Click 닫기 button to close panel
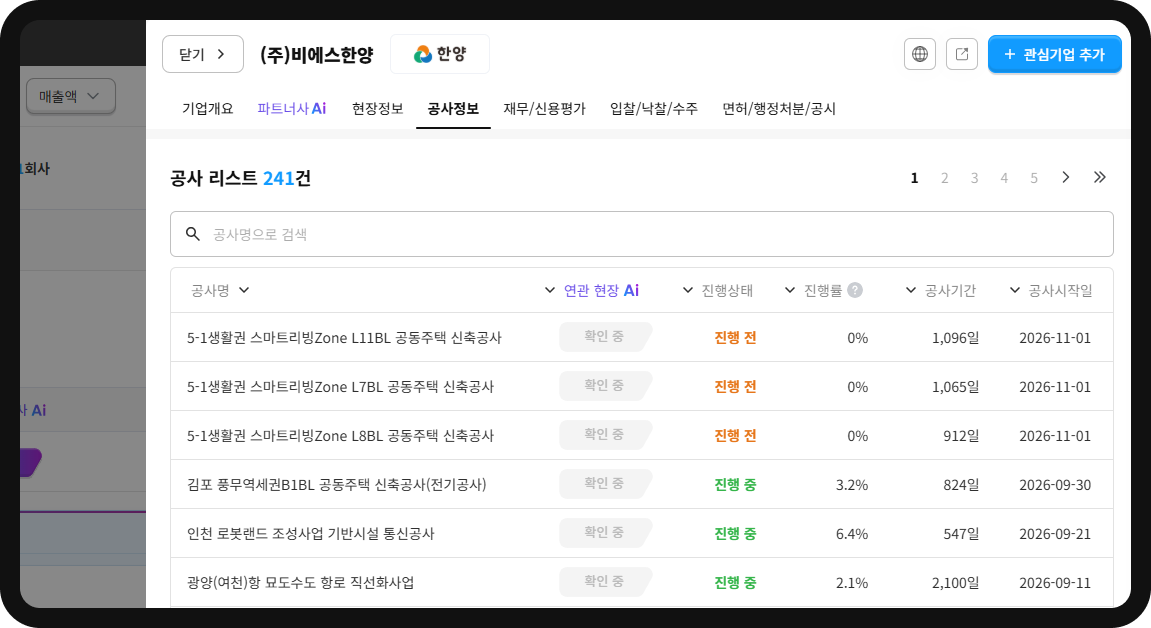 [x=203, y=54]
